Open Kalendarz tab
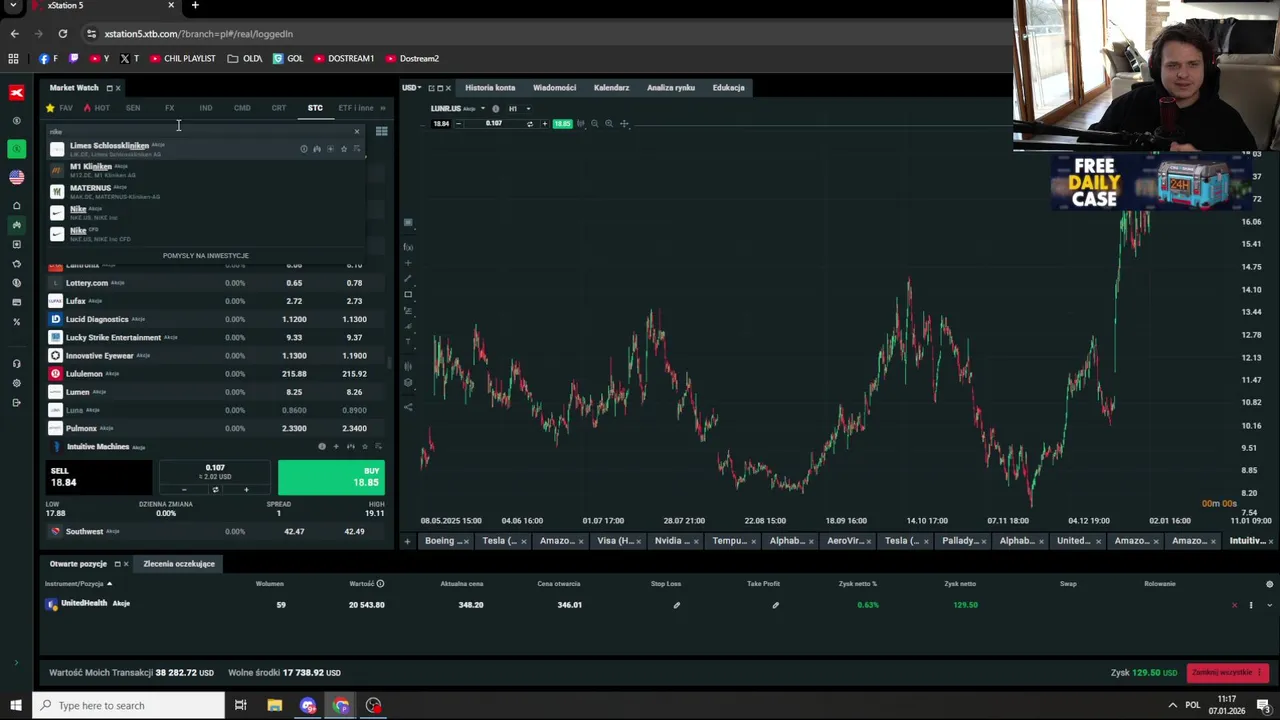The height and width of the screenshot is (720, 1280). pyautogui.click(x=611, y=88)
